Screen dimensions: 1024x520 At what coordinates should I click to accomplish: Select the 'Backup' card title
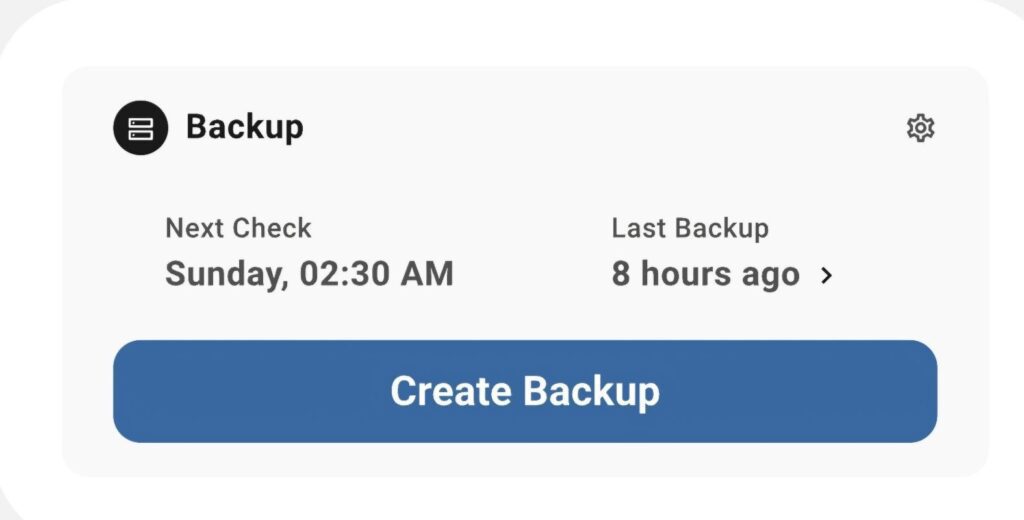point(245,127)
